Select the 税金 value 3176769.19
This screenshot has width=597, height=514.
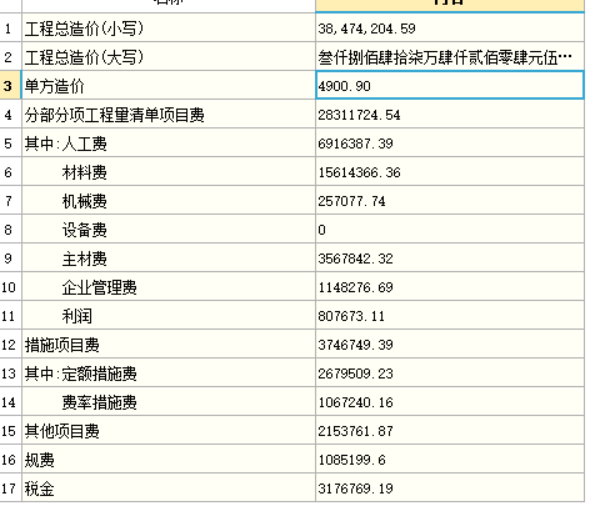click(450, 488)
